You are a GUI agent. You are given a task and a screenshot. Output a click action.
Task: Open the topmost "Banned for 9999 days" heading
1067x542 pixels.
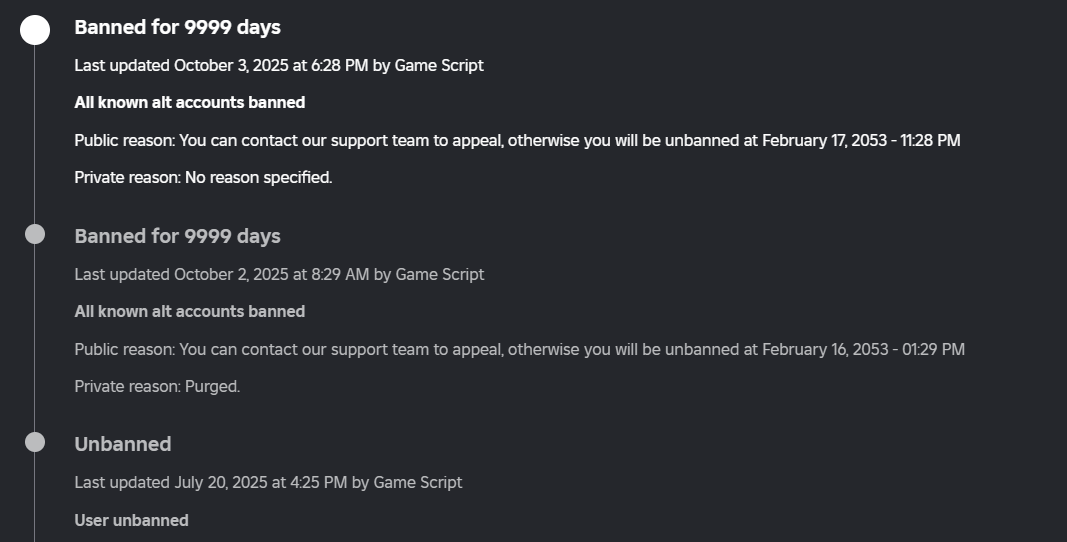pyautogui.click(x=177, y=27)
